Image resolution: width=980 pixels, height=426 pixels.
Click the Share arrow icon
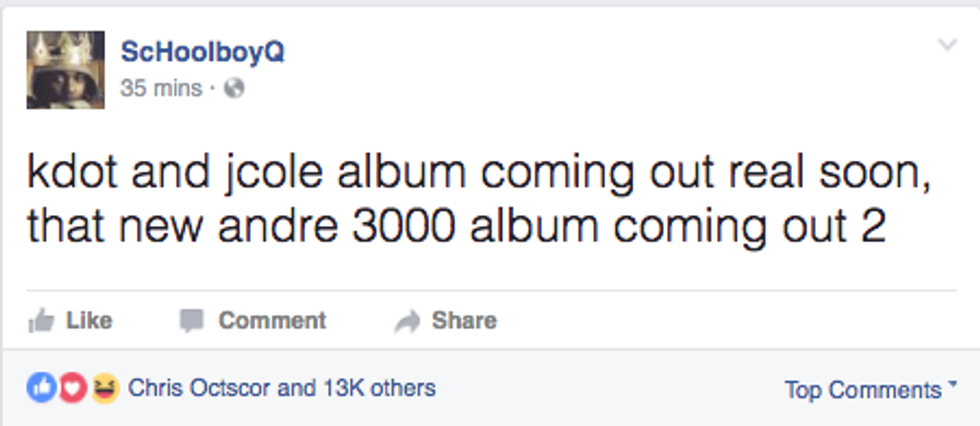click(406, 321)
